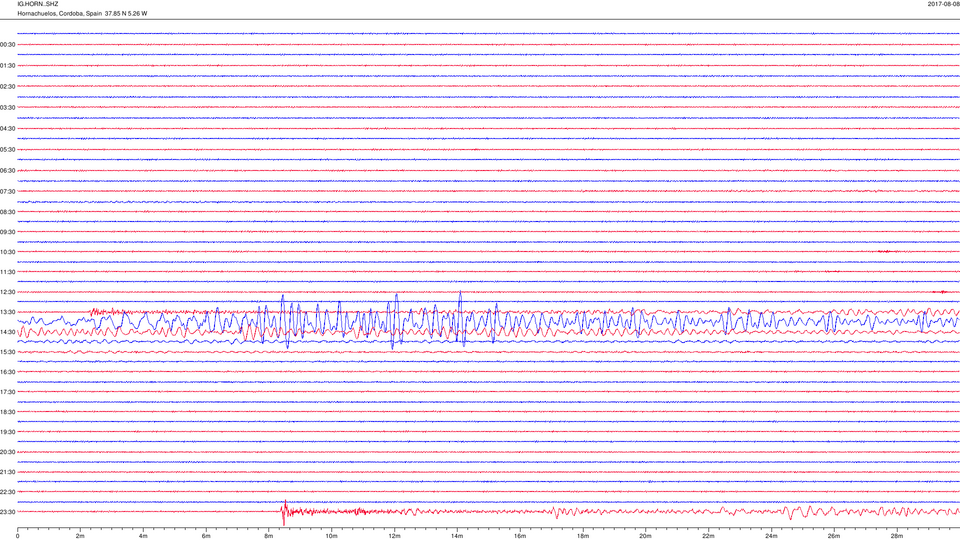Select the 18:30 time label
960x540 pixels.
(x=7, y=412)
